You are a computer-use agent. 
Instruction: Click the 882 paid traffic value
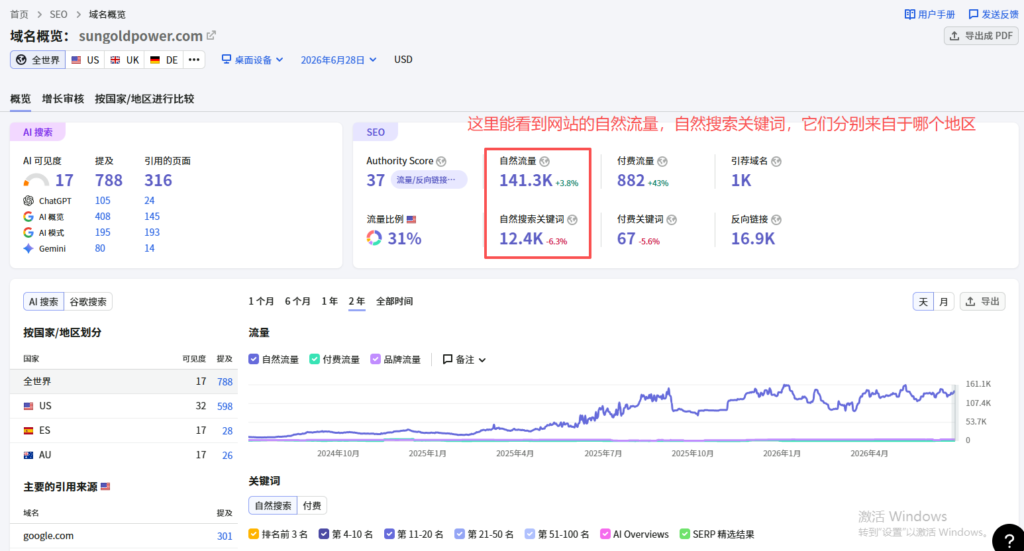click(631, 180)
